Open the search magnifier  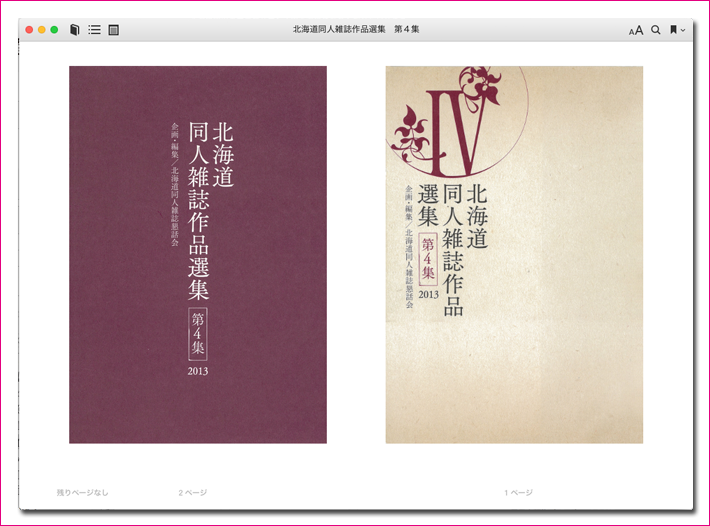(655, 30)
